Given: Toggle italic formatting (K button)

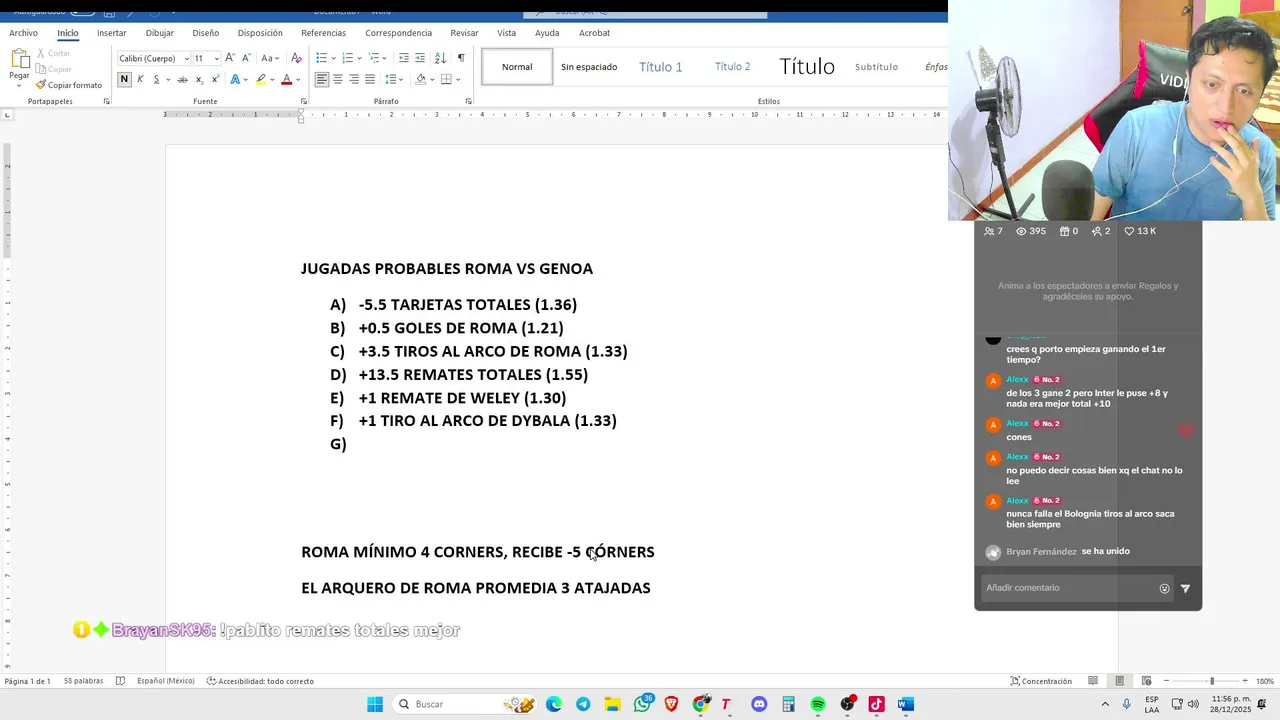Looking at the screenshot, I should (140, 79).
